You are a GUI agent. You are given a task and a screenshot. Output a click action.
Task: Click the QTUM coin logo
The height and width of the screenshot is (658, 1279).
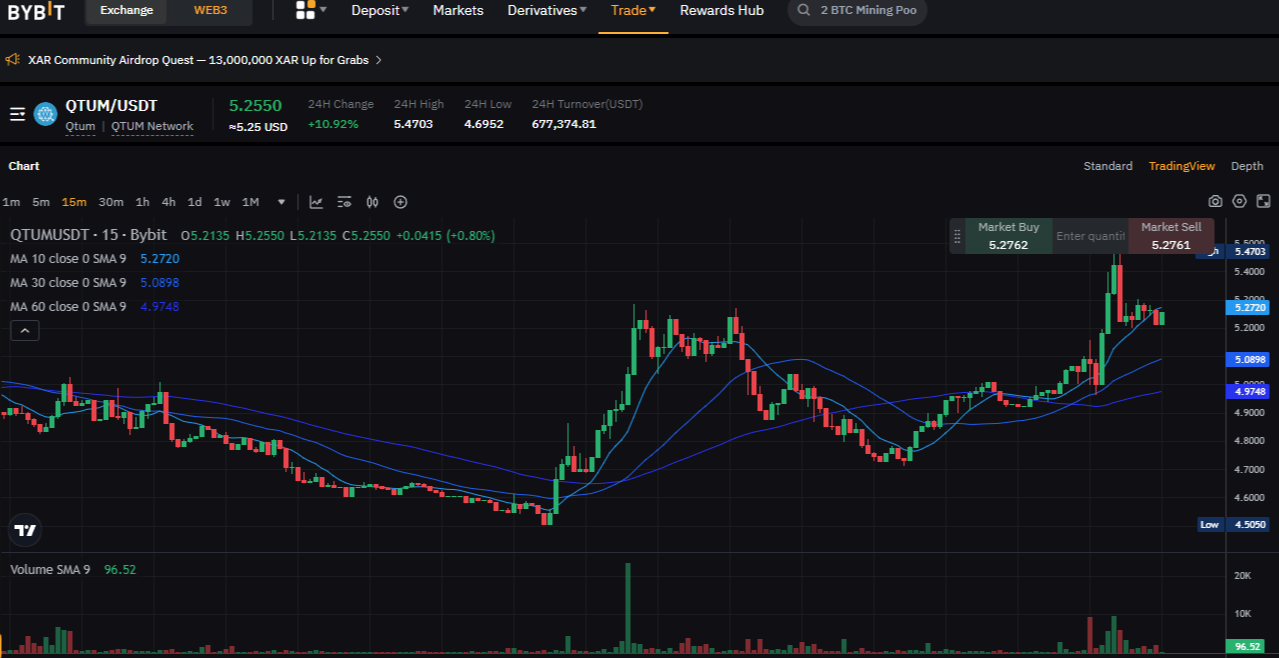tap(45, 114)
